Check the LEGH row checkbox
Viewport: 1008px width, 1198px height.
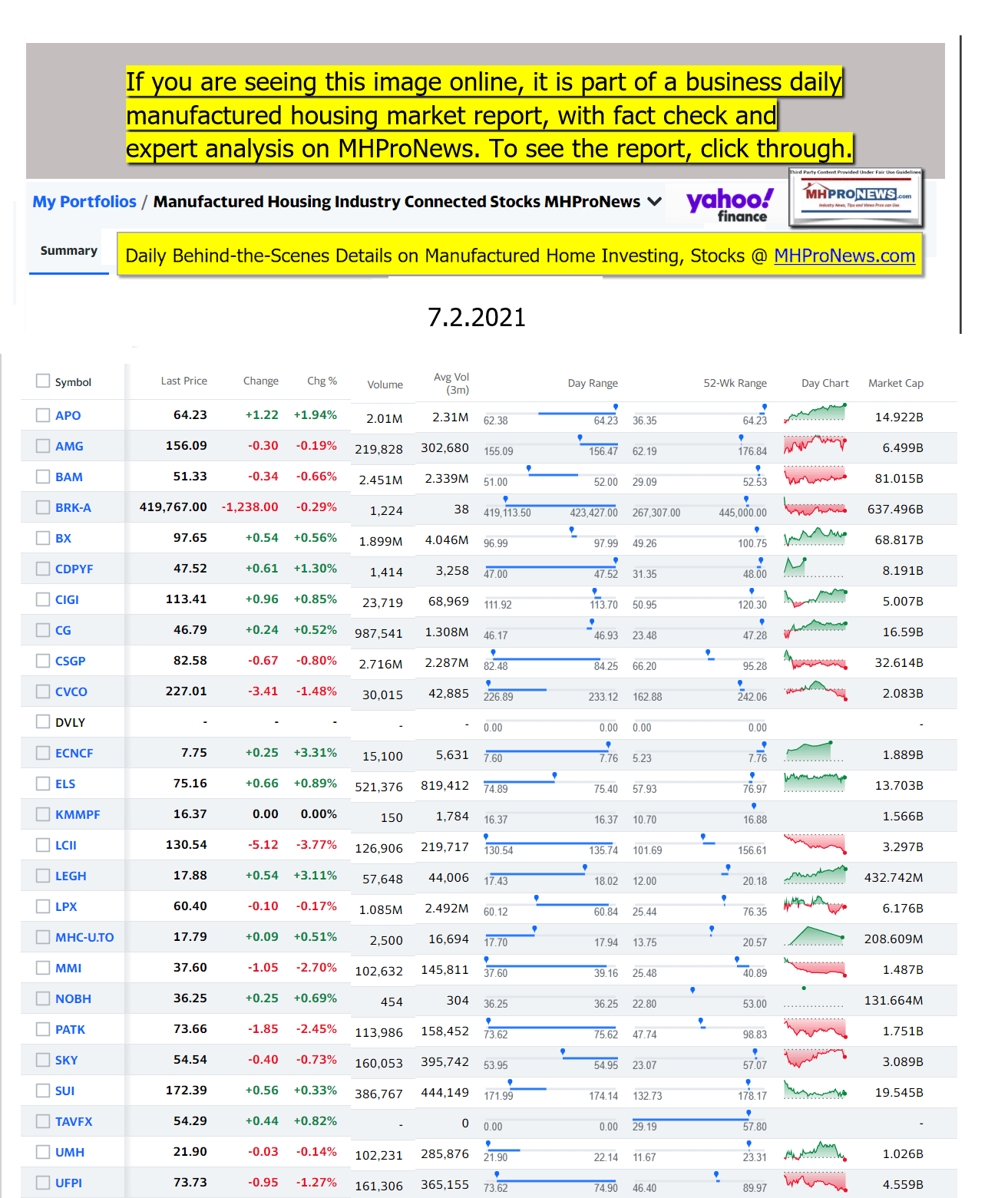[43, 876]
